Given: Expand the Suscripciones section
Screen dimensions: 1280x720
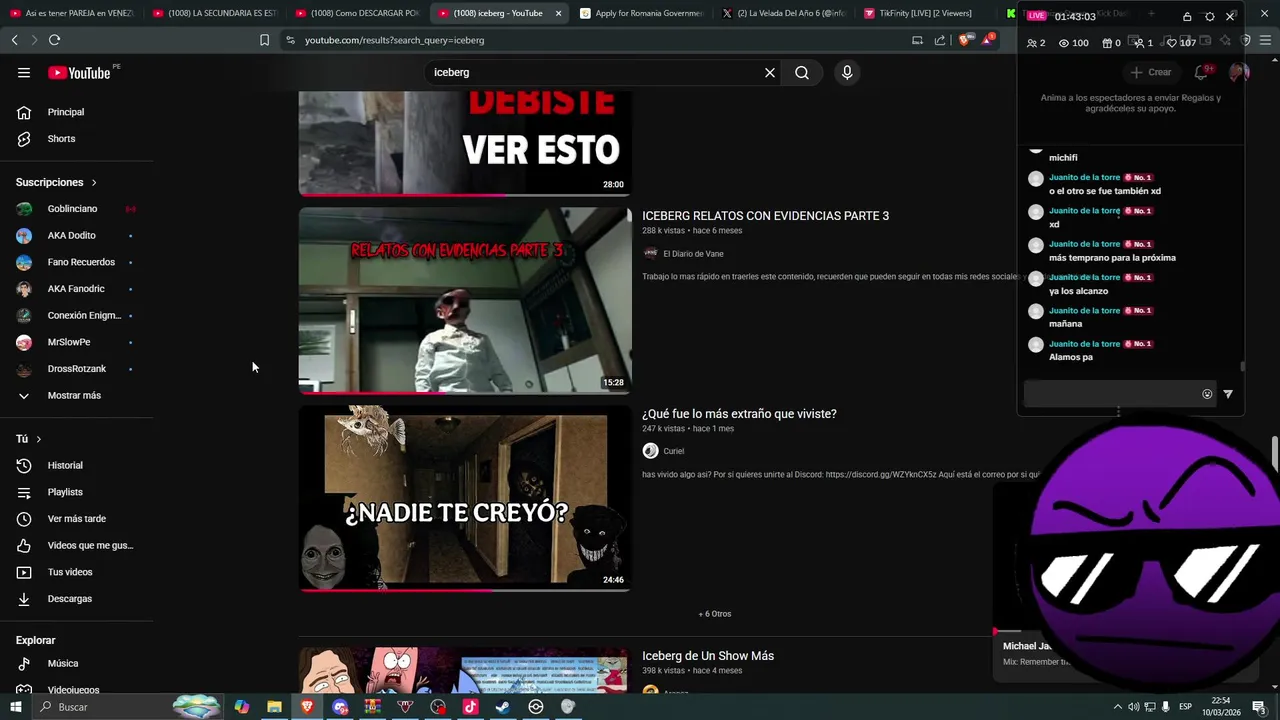Looking at the screenshot, I should (56, 182).
